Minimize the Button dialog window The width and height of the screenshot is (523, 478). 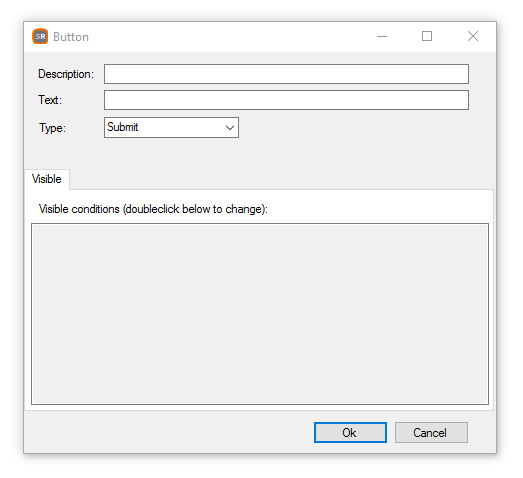[x=382, y=36]
